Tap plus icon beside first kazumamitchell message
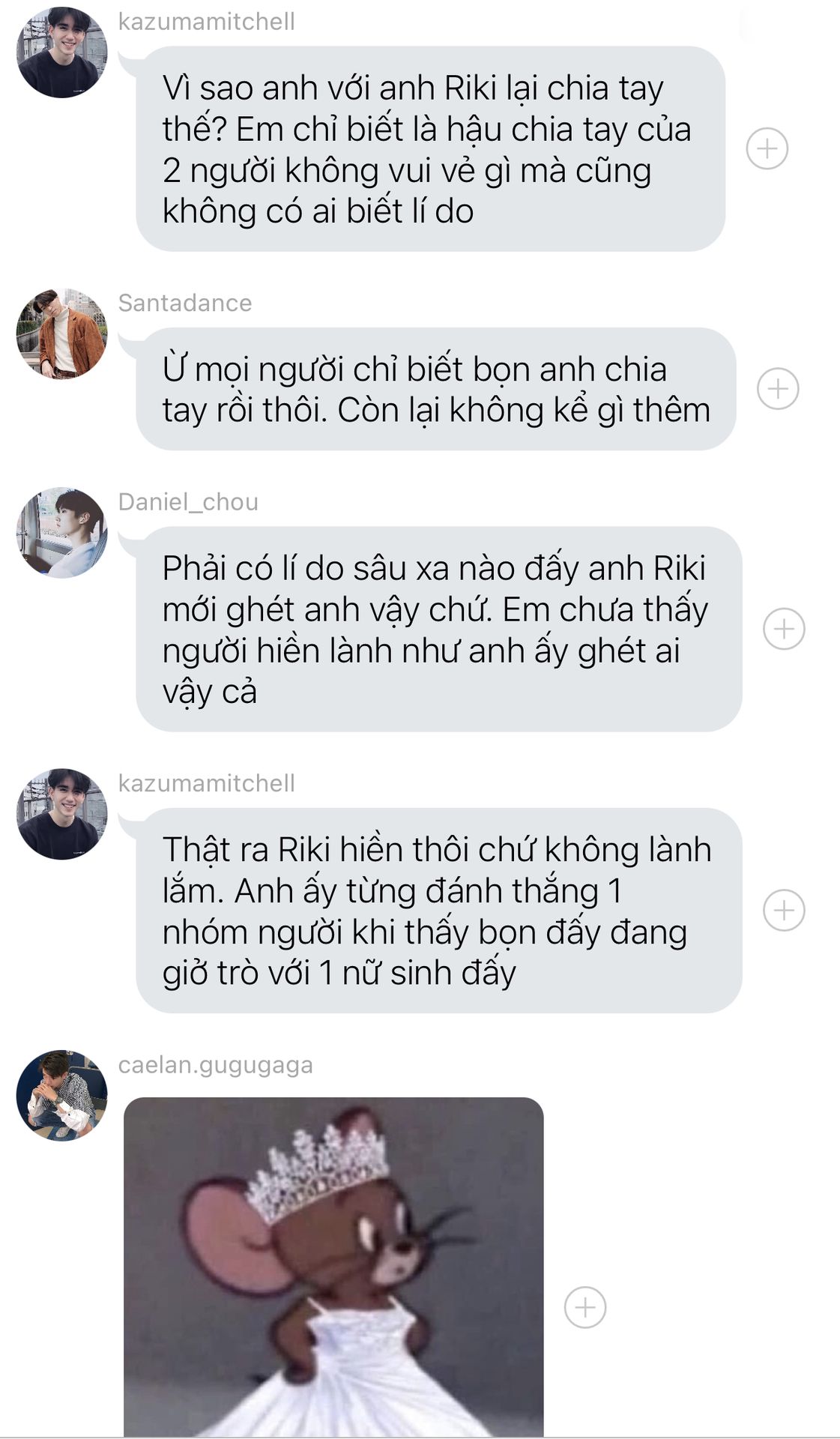The width and height of the screenshot is (840, 1439). pyautogui.click(x=767, y=148)
